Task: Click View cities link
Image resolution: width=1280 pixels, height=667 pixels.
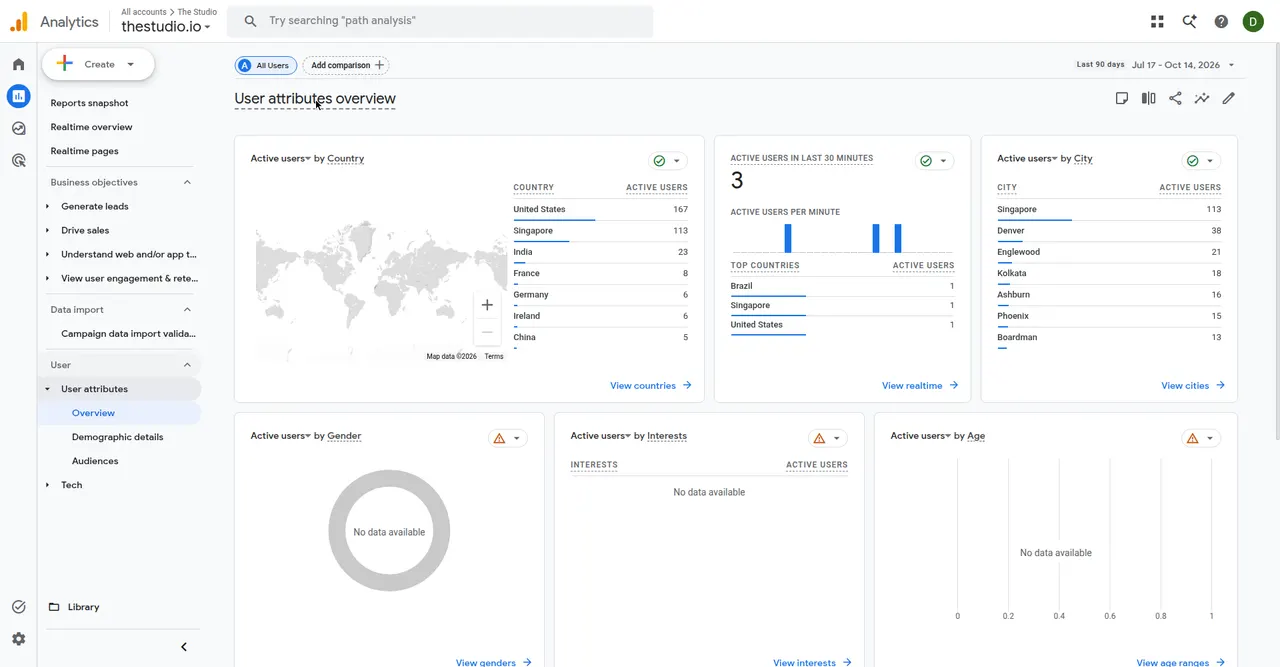Action: [1193, 385]
